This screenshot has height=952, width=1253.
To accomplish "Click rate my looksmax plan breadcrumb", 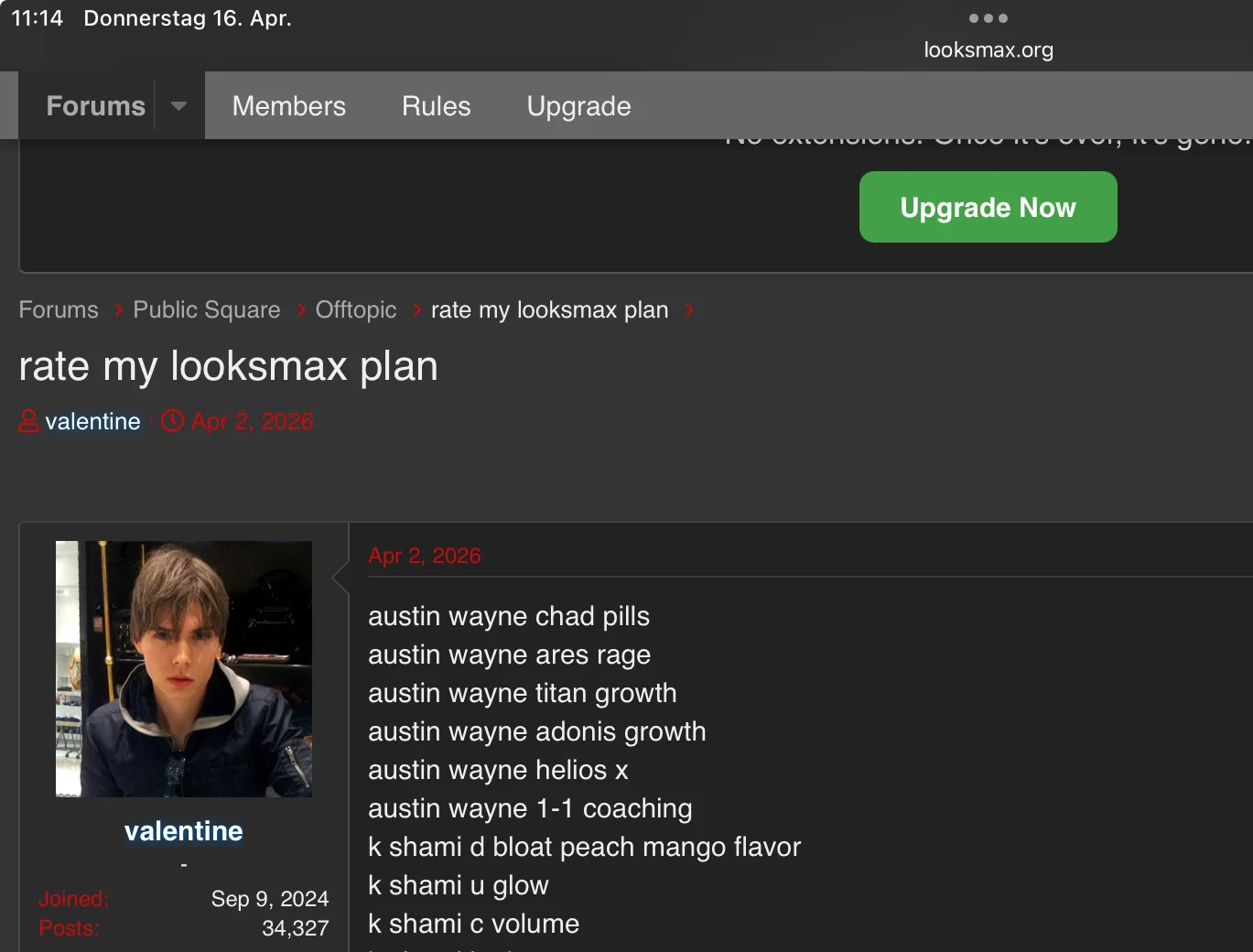I will (x=549, y=310).
